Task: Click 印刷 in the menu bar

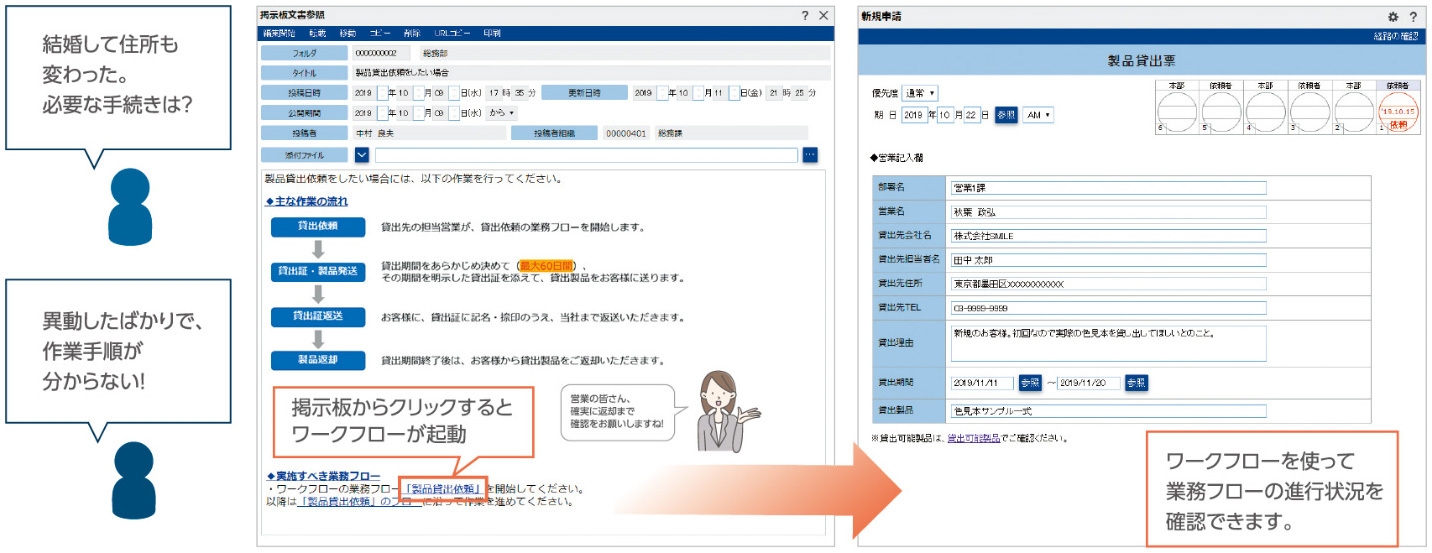Action: 492,33
